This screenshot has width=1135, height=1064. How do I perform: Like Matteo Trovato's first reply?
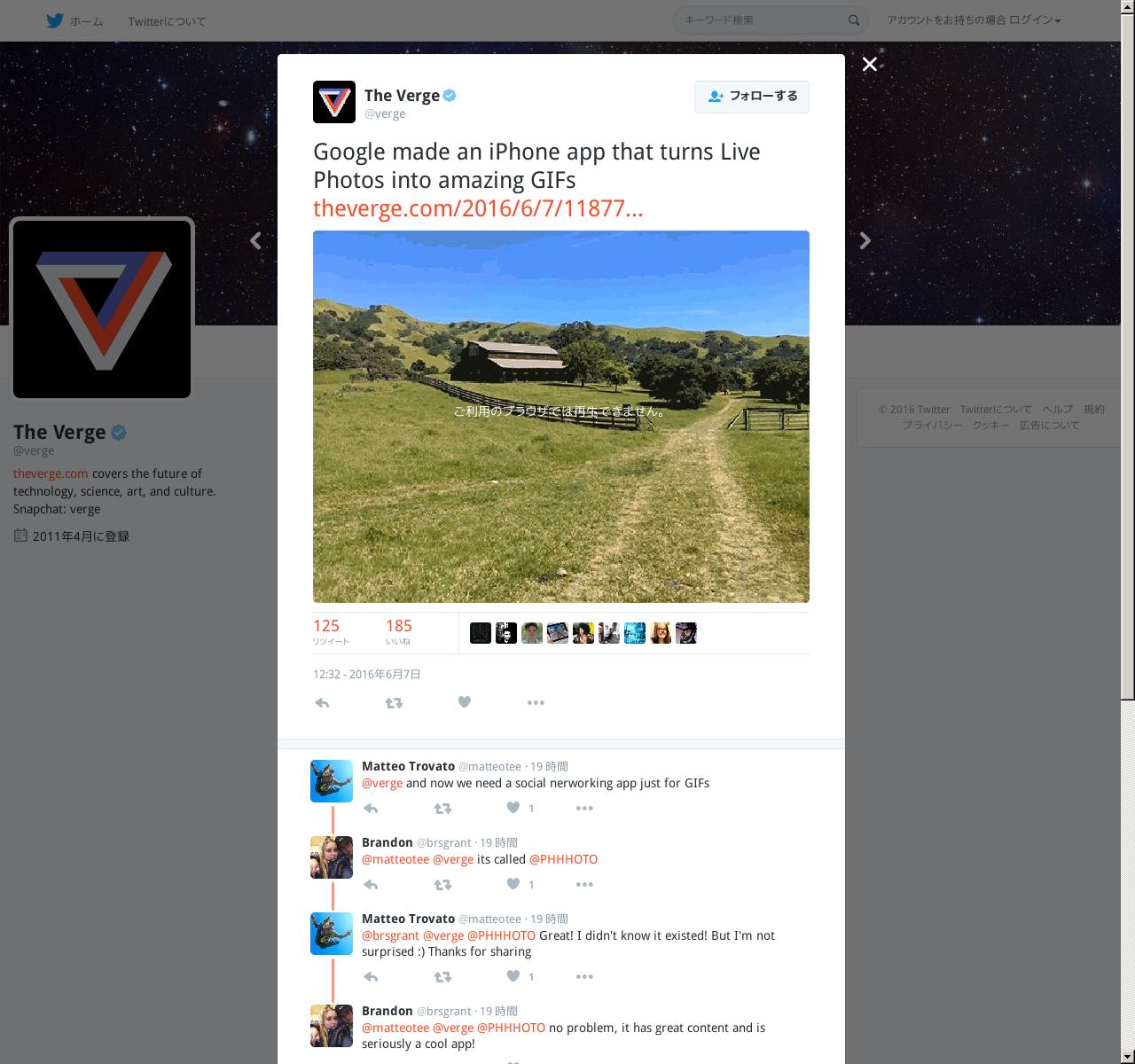coord(513,808)
